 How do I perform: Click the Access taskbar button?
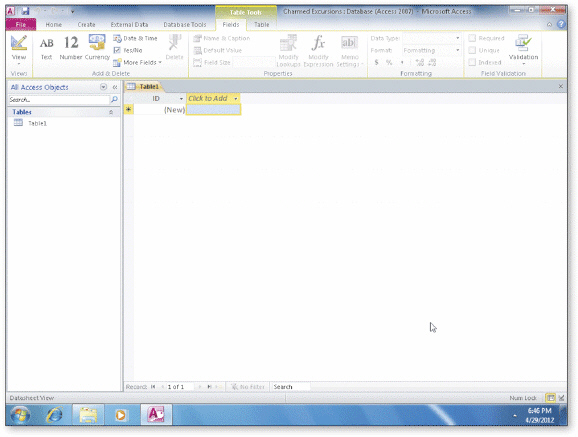(x=156, y=415)
